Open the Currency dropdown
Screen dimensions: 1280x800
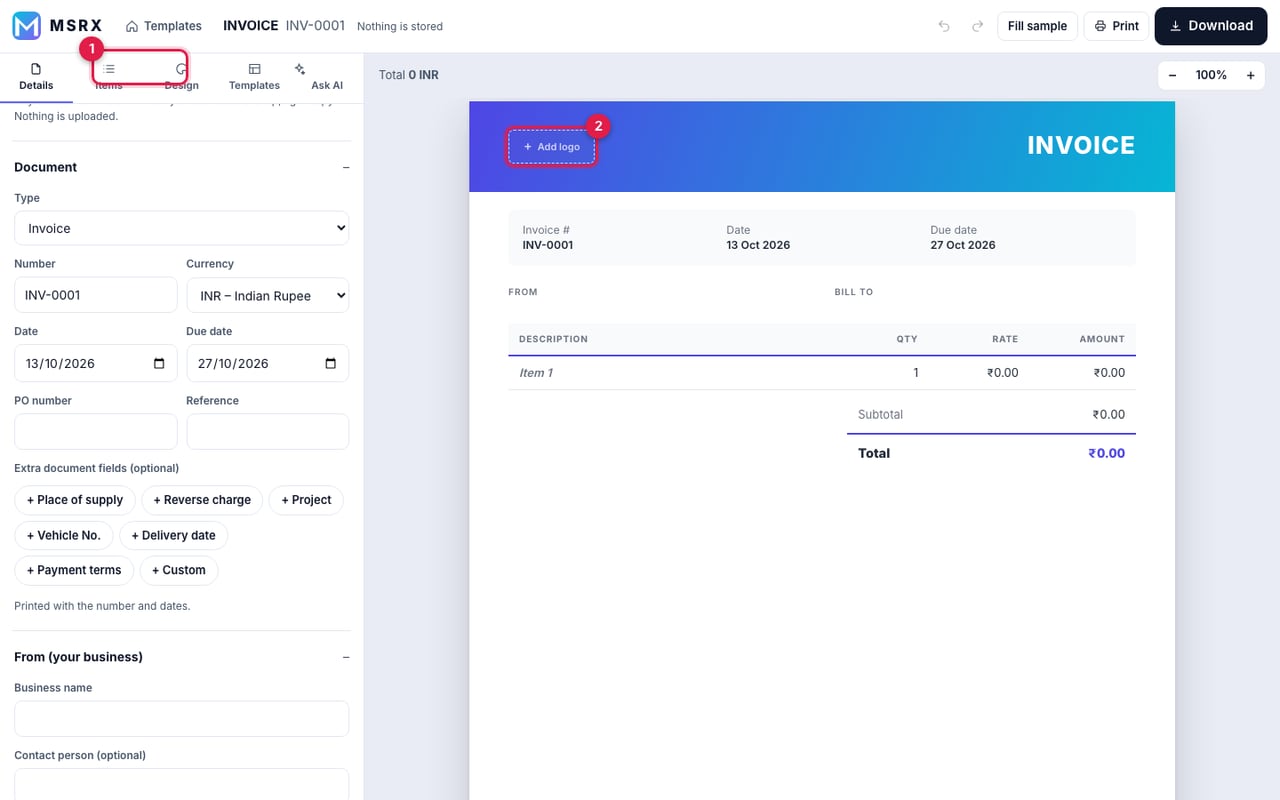click(268, 295)
